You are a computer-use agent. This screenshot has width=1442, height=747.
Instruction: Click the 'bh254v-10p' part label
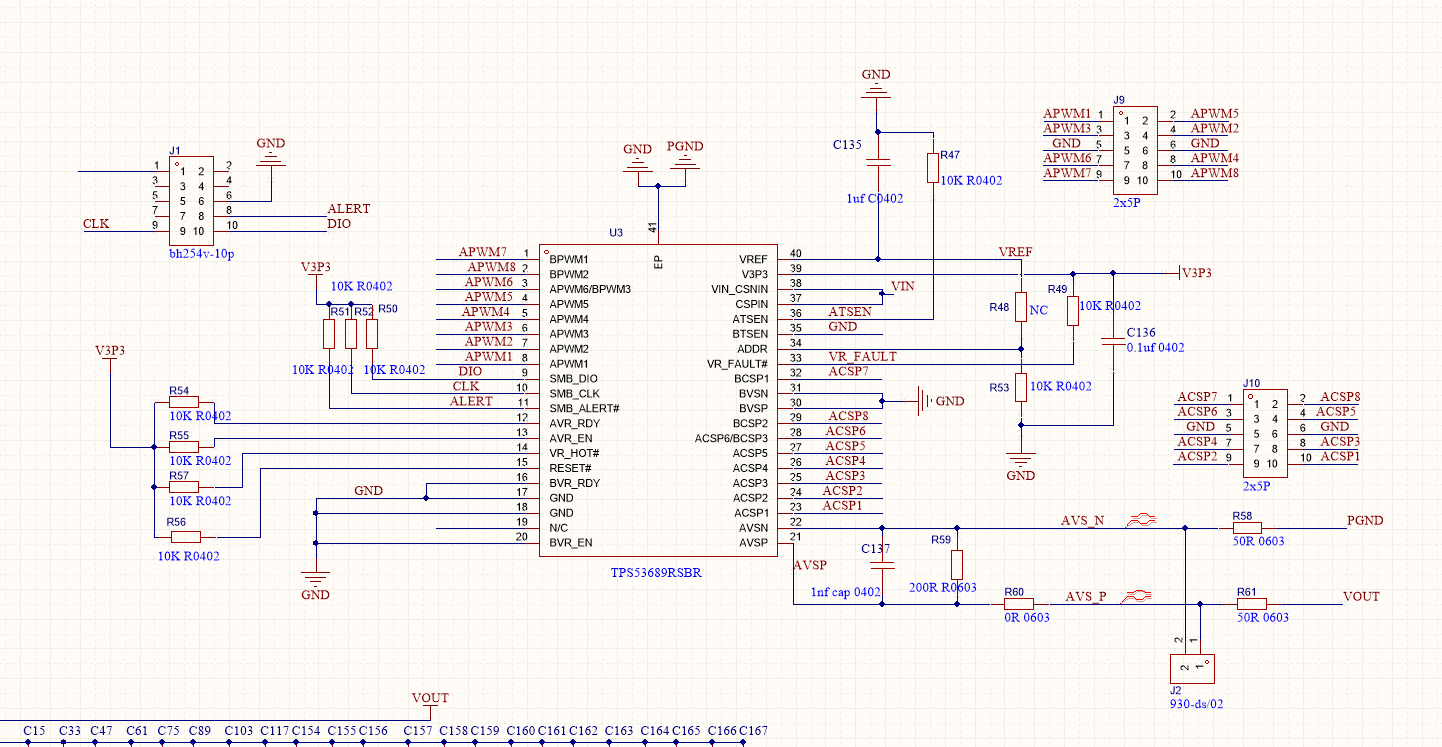click(x=201, y=255)
